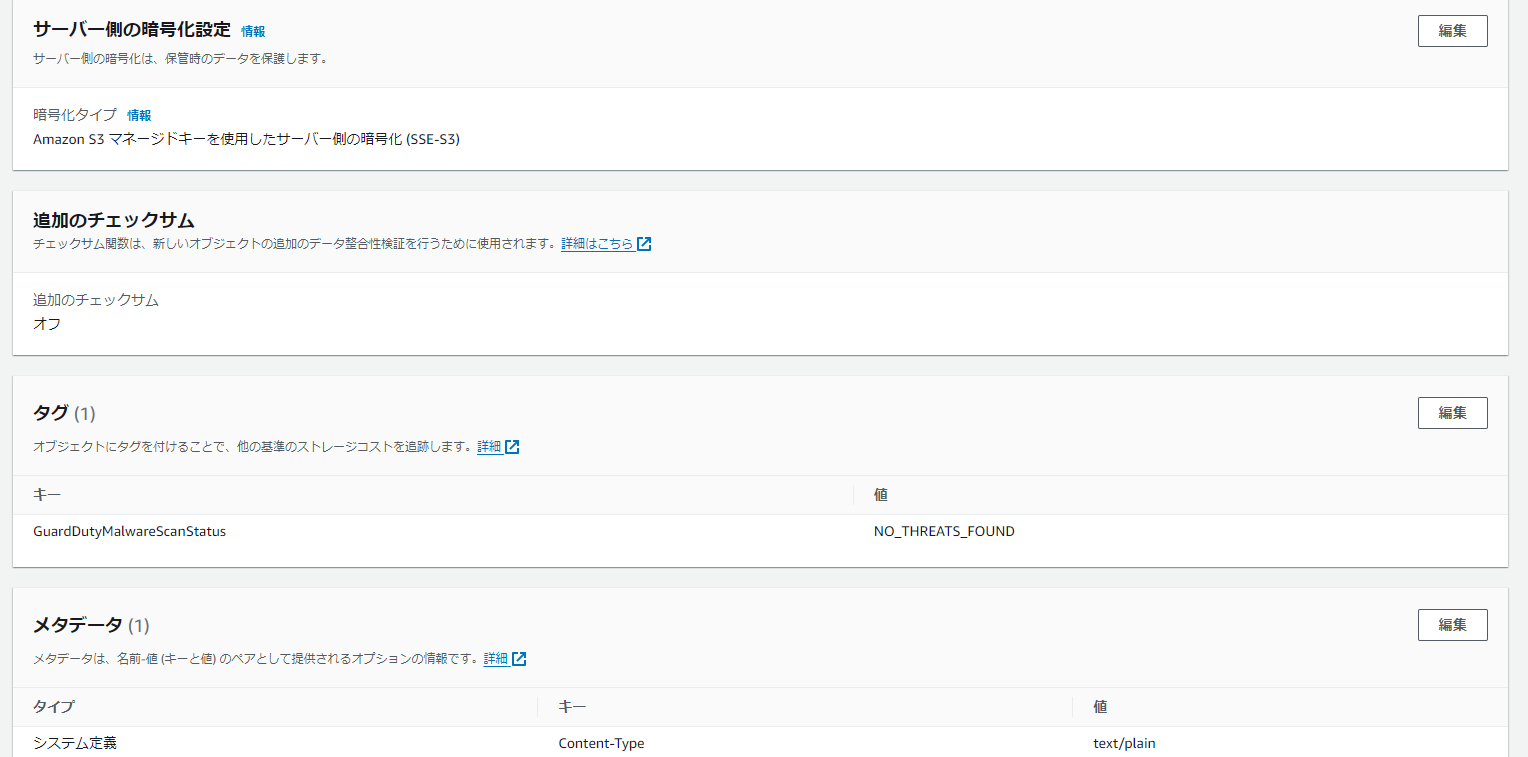Open the 詳細はこちら link about checksum functions
Image resolution: width=1528 pixels, height=757 pixels.
click(599, 242)
